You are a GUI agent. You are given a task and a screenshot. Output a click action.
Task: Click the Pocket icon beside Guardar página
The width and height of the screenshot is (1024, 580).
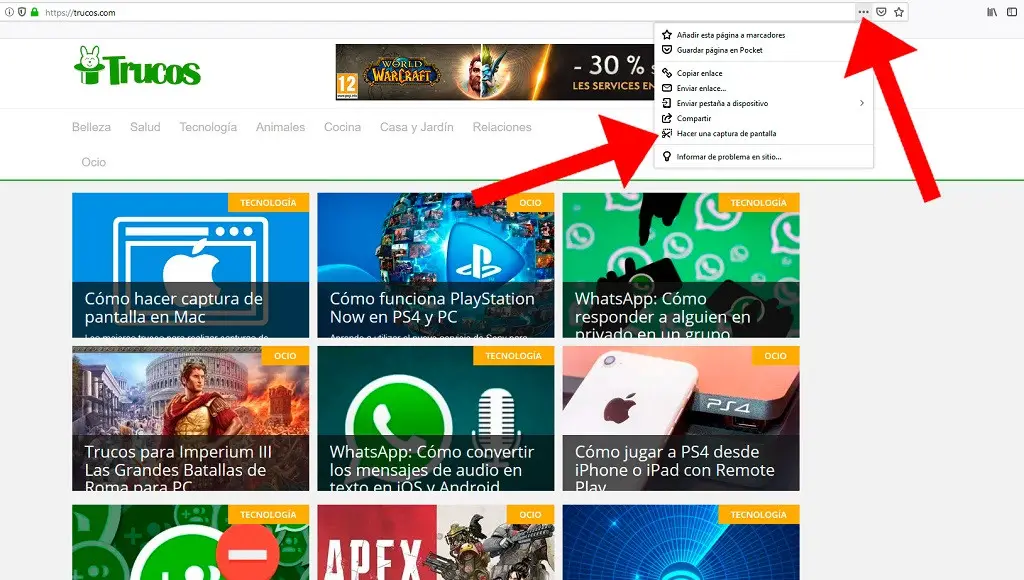click(667, 50)
